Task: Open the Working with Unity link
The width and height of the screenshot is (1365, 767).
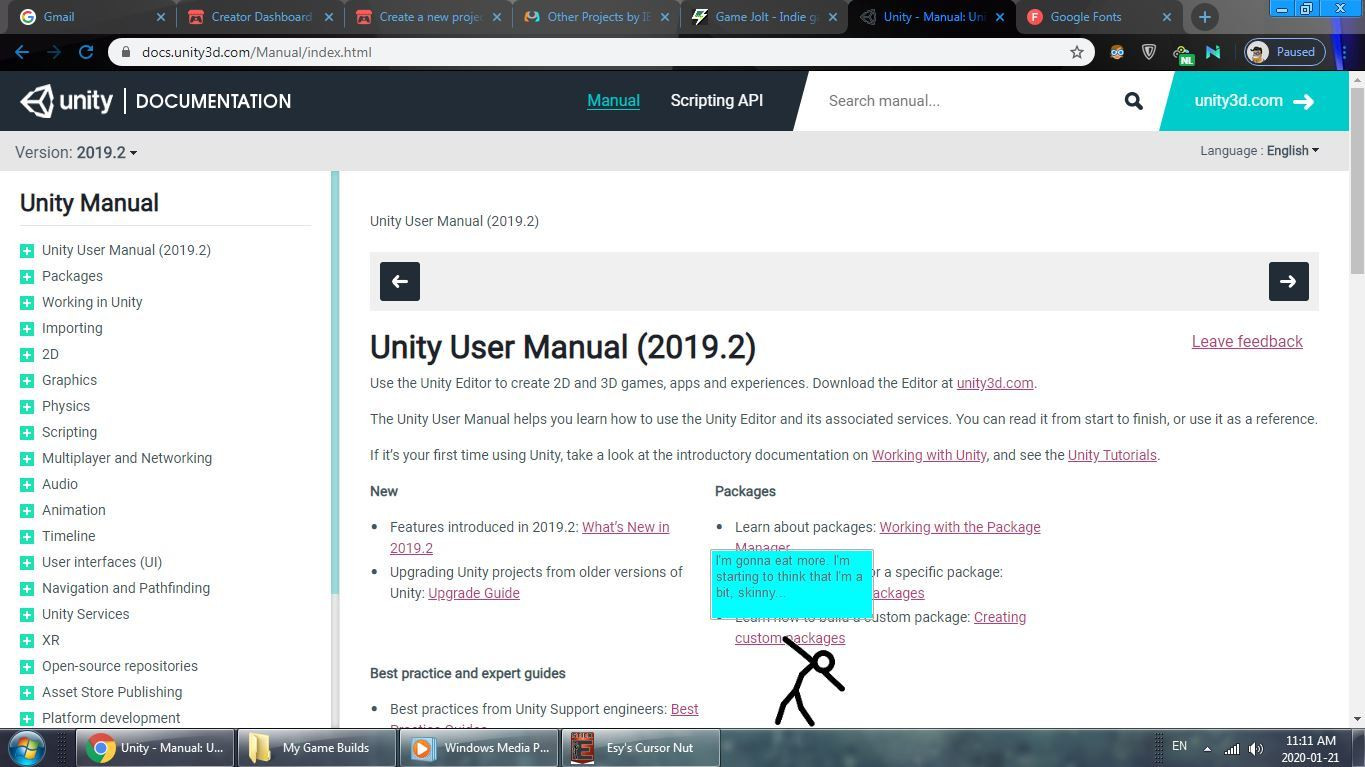Action: point(929,455)
